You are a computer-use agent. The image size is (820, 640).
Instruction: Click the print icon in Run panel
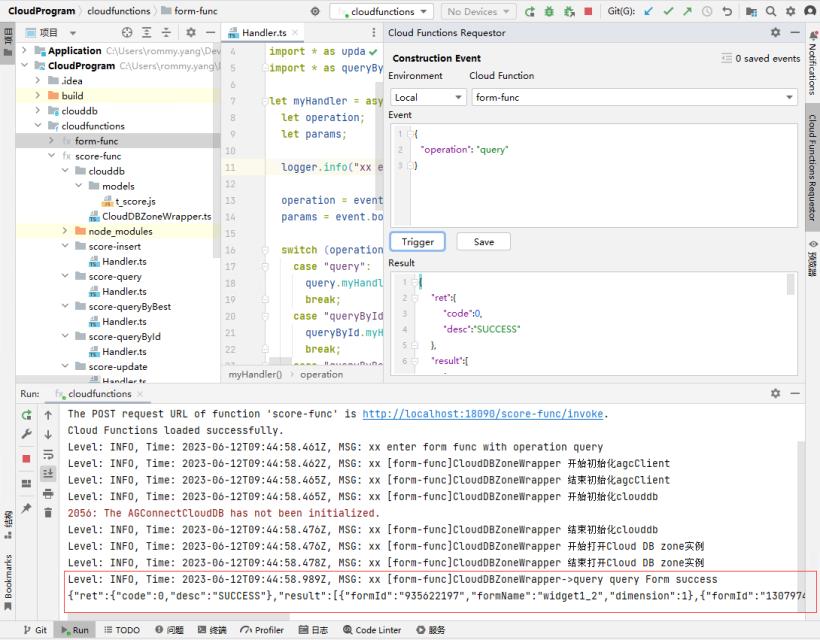[48, 493]
